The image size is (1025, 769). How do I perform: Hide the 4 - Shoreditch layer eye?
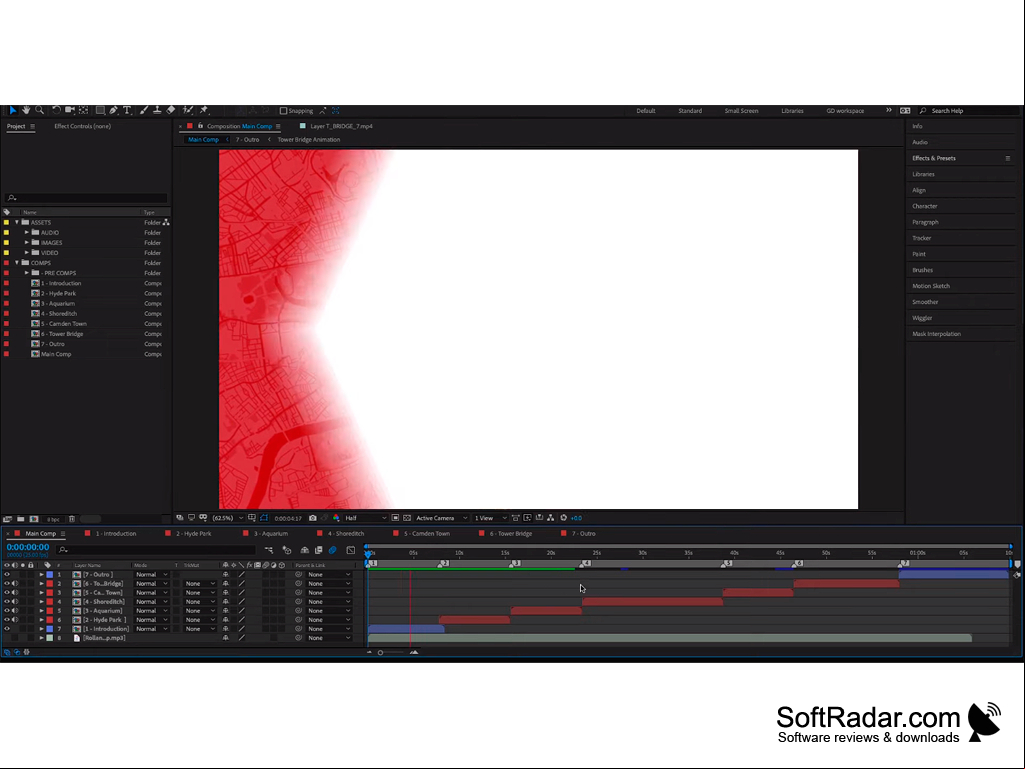[7, 602]
